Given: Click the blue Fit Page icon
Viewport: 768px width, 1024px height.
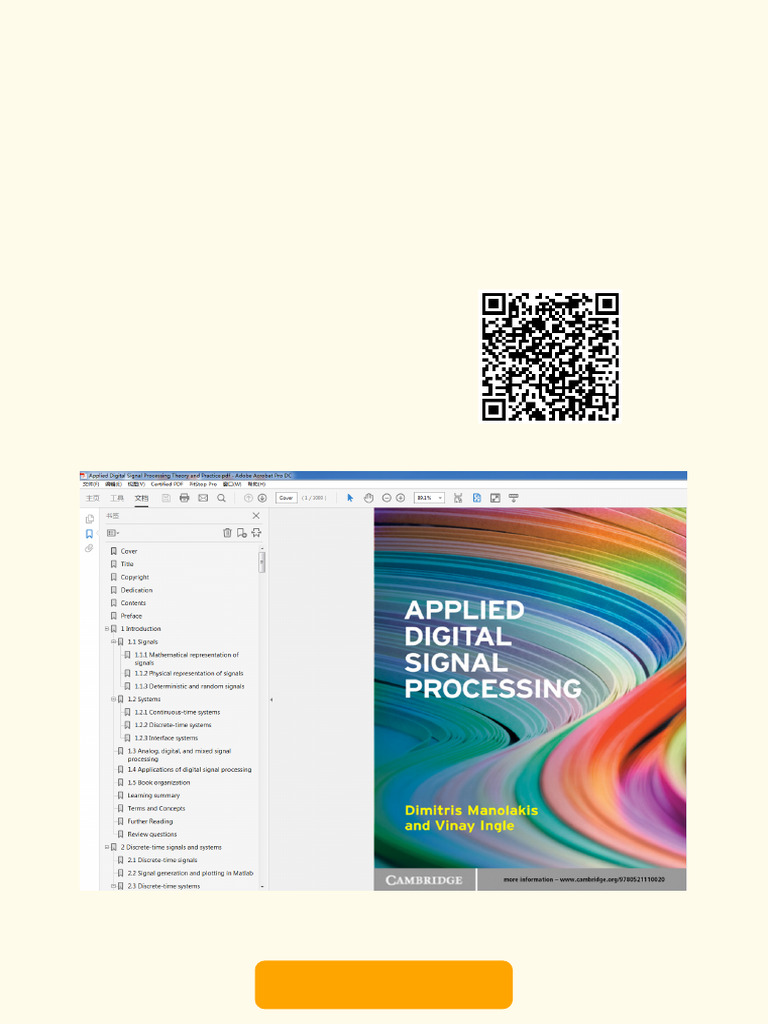Looking at the screenshot, I should click(x=477, y=498).
